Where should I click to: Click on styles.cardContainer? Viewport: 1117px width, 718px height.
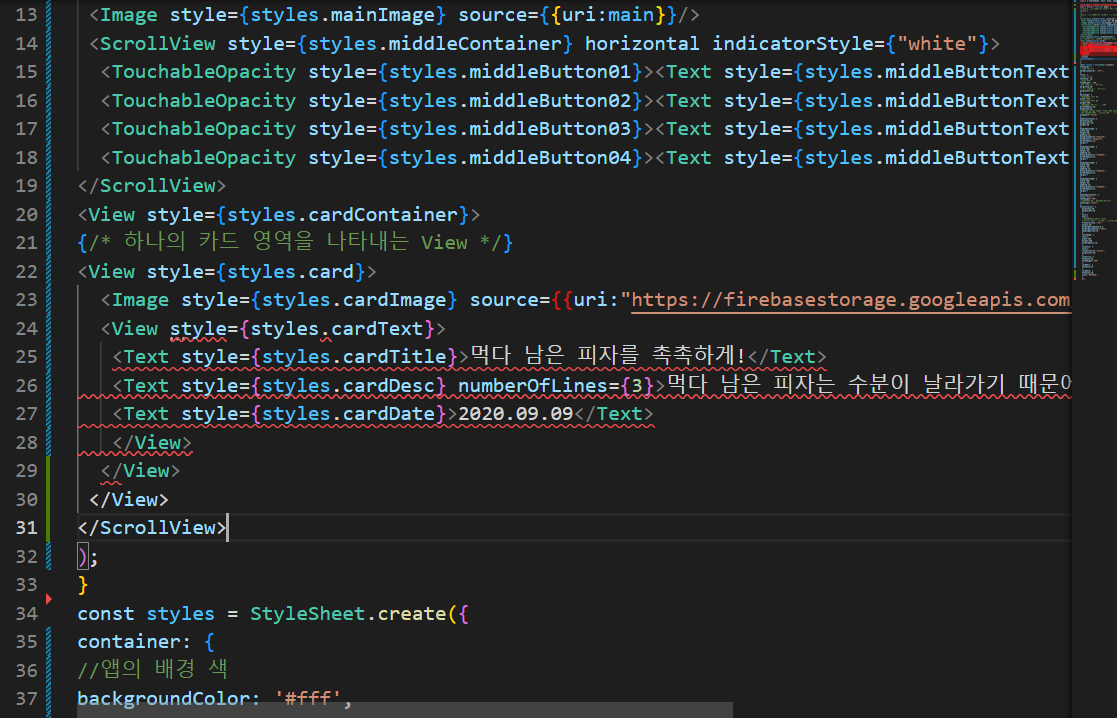[343, 214]
